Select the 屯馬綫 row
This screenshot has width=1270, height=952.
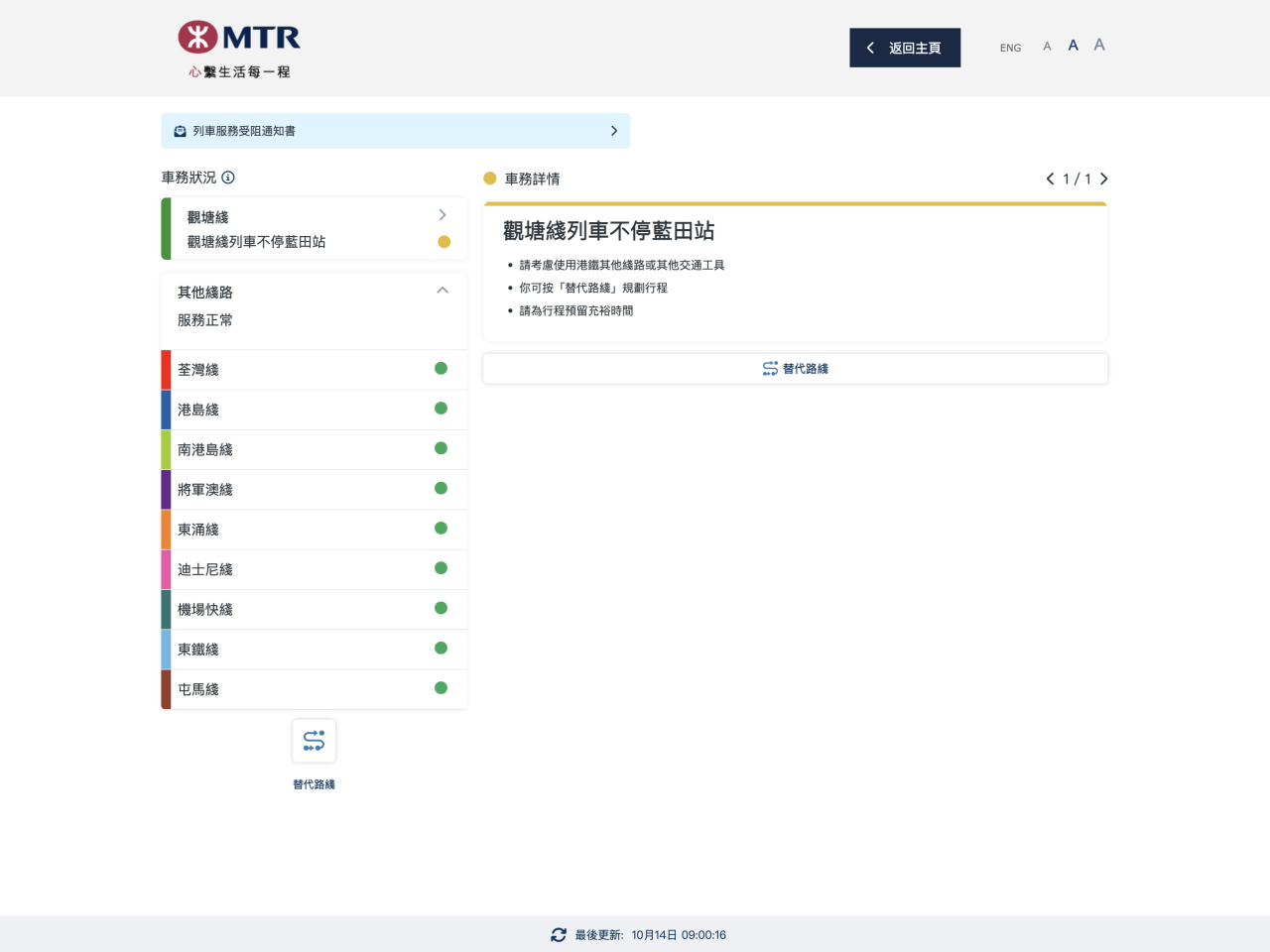tap(314, 689)
